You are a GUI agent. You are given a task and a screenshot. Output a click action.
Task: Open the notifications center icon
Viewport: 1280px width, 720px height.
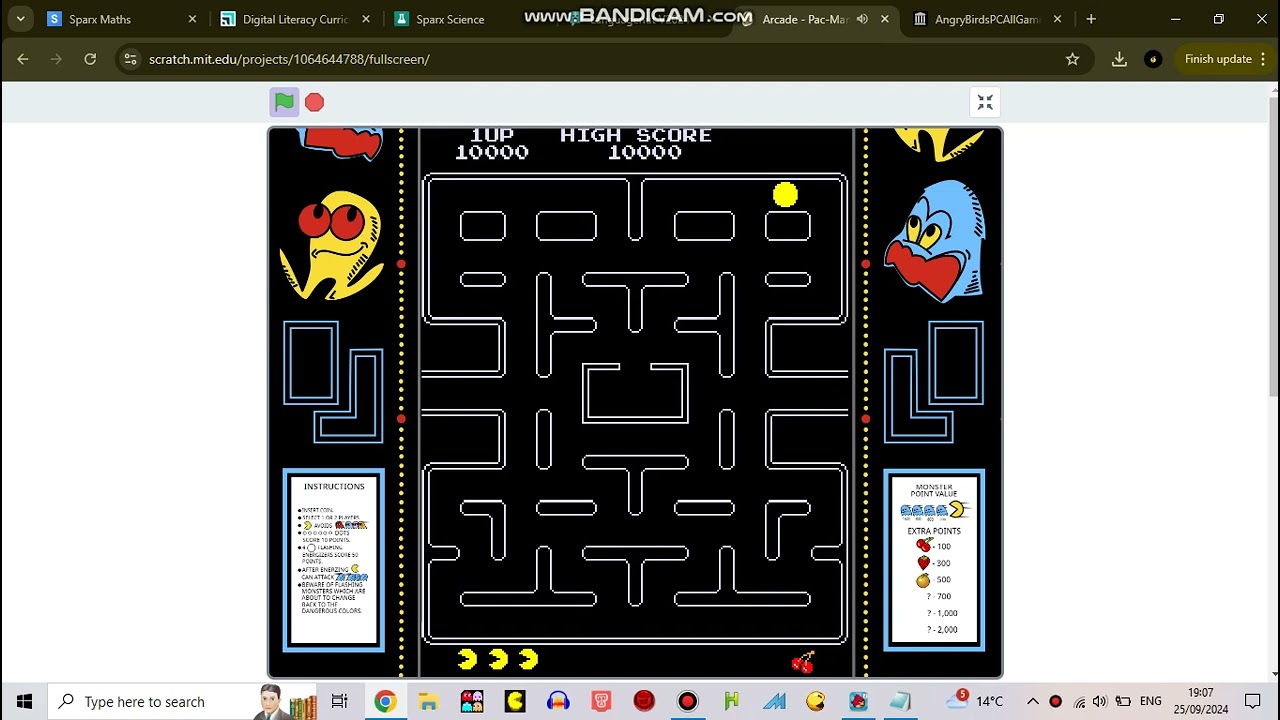click(1253, 701)
